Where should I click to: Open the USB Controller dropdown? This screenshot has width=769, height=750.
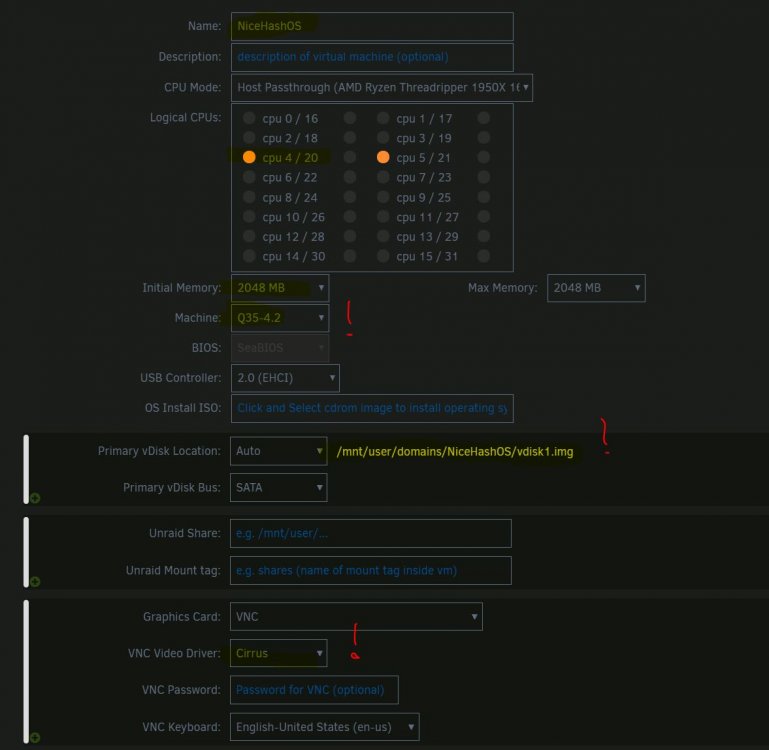[x=285, y=378]
